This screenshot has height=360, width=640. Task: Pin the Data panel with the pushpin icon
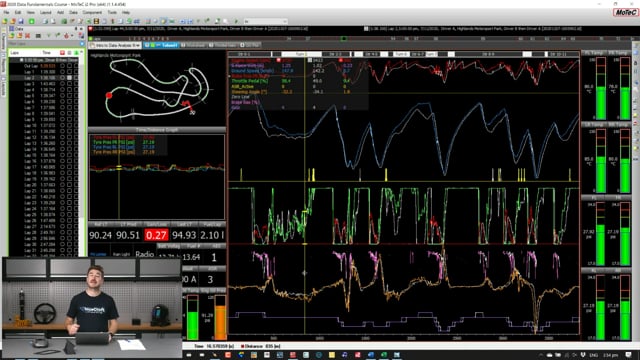pos(76,29)
